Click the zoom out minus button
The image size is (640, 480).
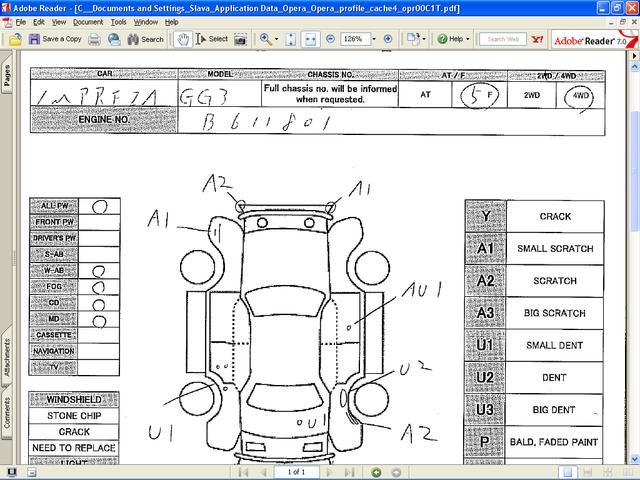[x=331, y=39]
